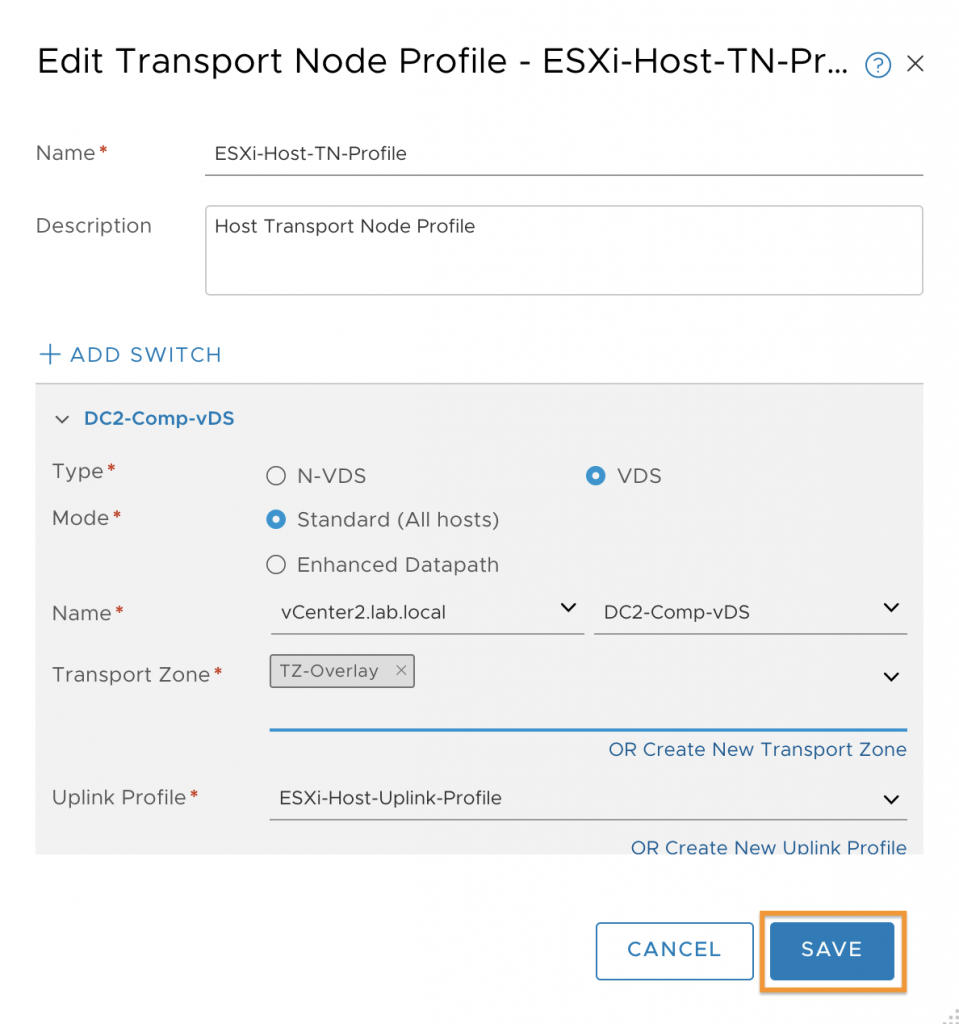Viewport: 959px width, 1024px height.
Task: Click the SAVE button
Action: click(x=832, y=951)
